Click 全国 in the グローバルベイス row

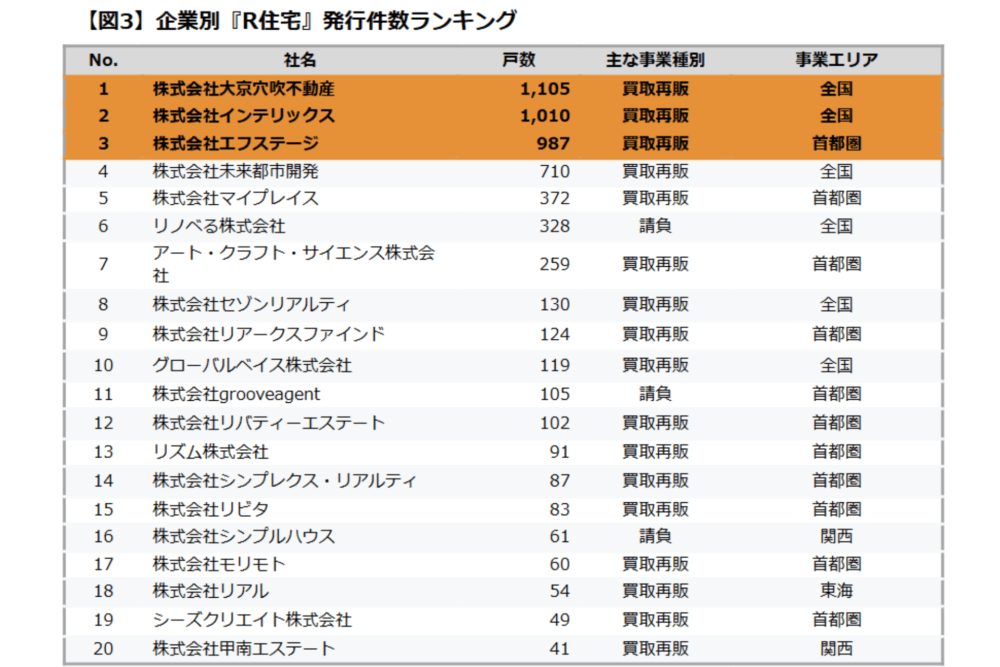point(836,365)
